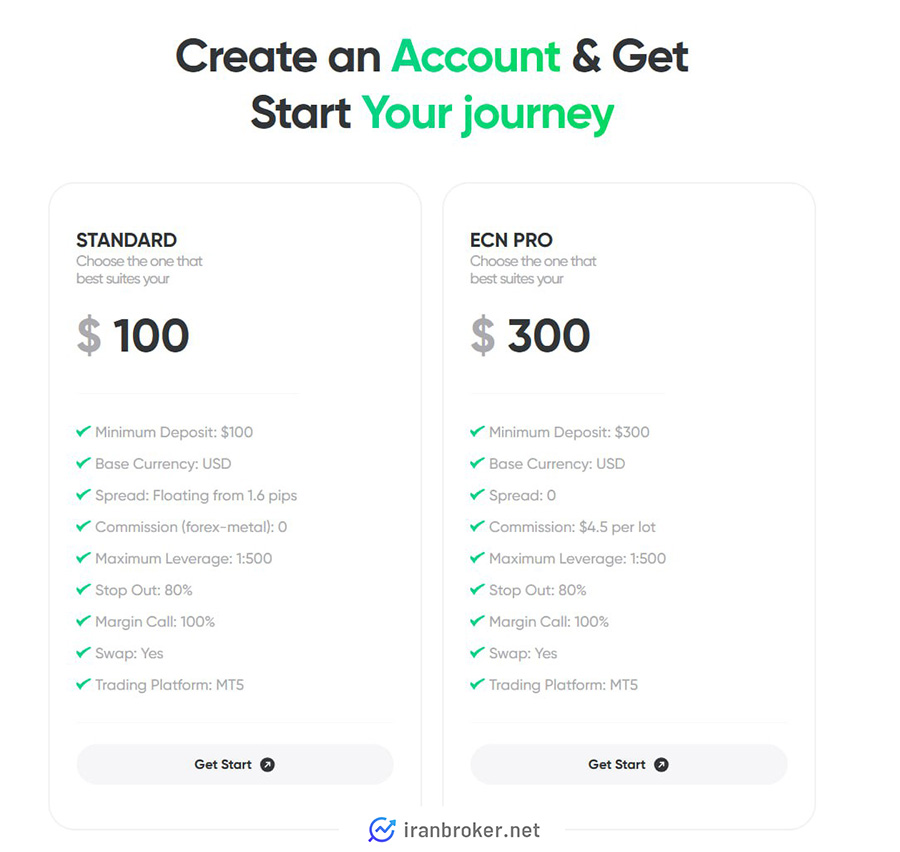Click the iranbroker.net chart logo icon

pyautogui.click(x=382, y=830)
